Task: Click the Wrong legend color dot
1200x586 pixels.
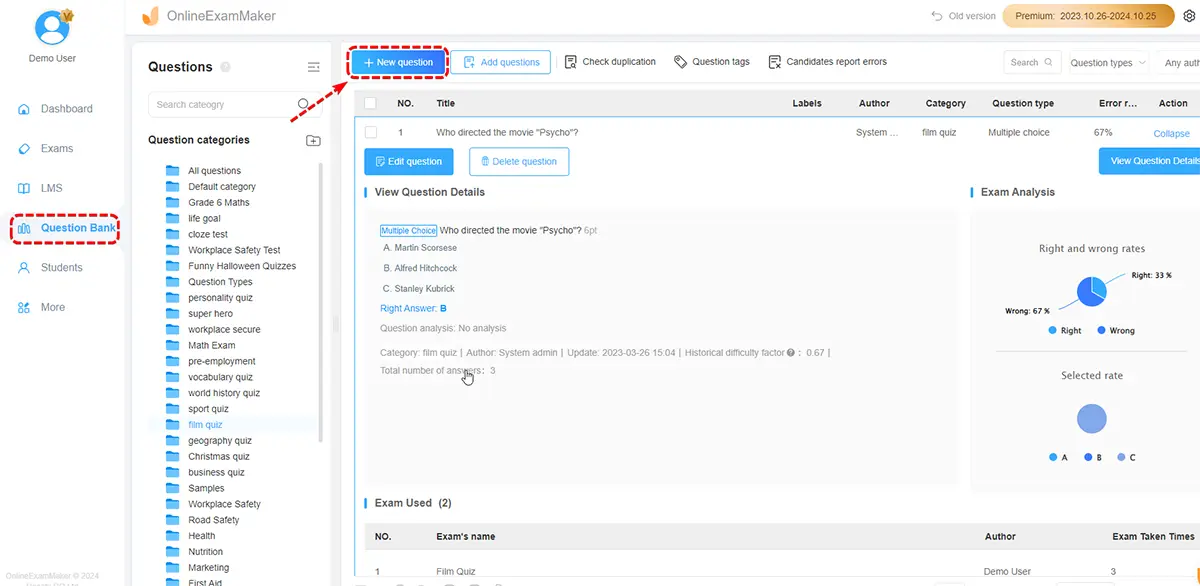Action: (x=1101, y=330)
